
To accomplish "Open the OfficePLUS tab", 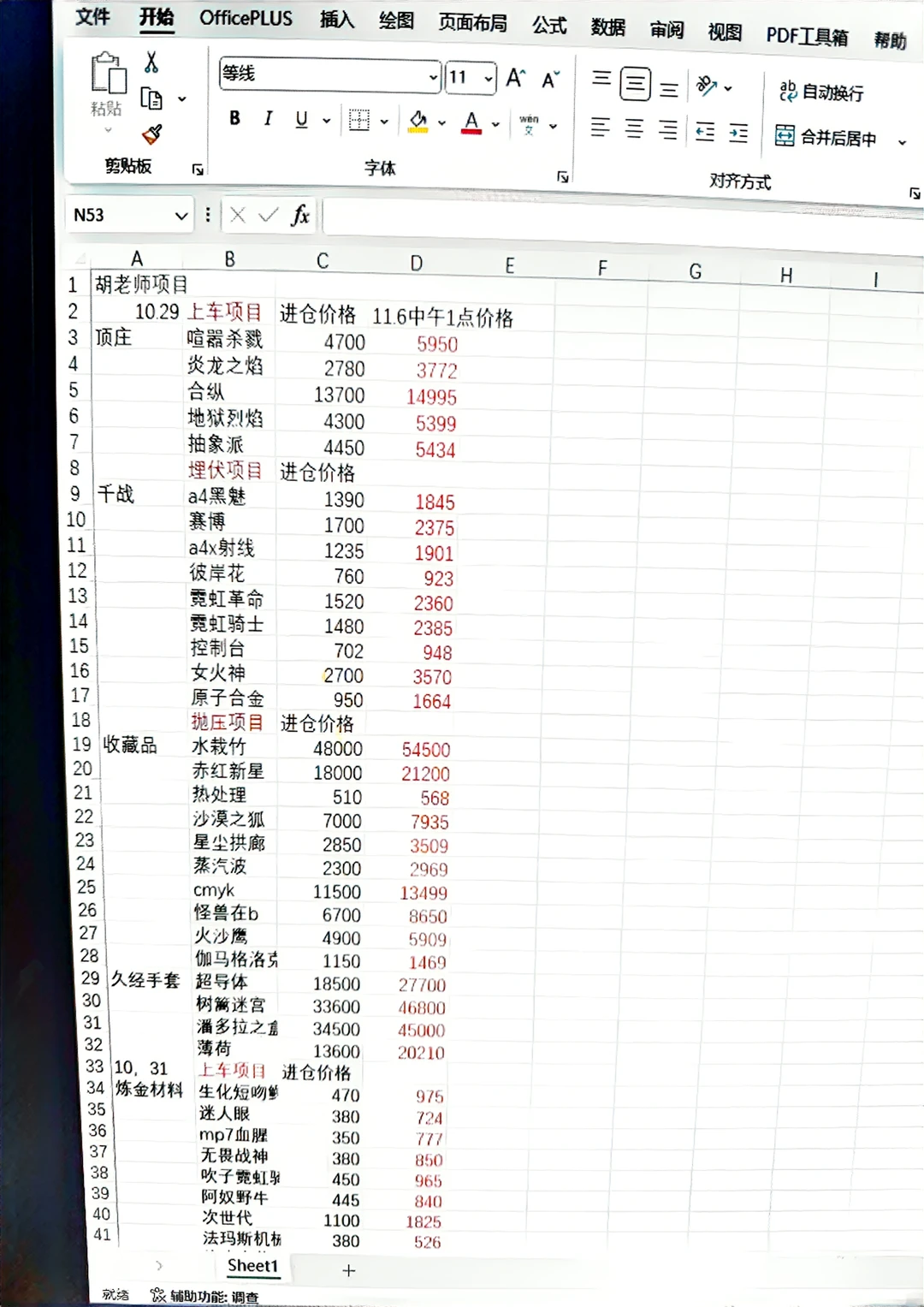I will 246,19.
